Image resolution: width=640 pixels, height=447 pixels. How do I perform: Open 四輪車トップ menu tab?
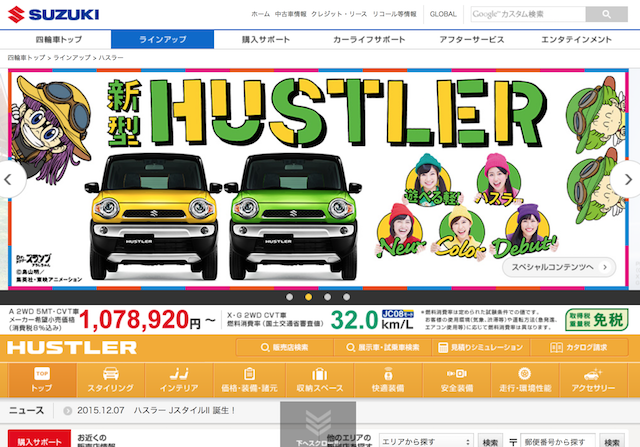pos(59,40)
